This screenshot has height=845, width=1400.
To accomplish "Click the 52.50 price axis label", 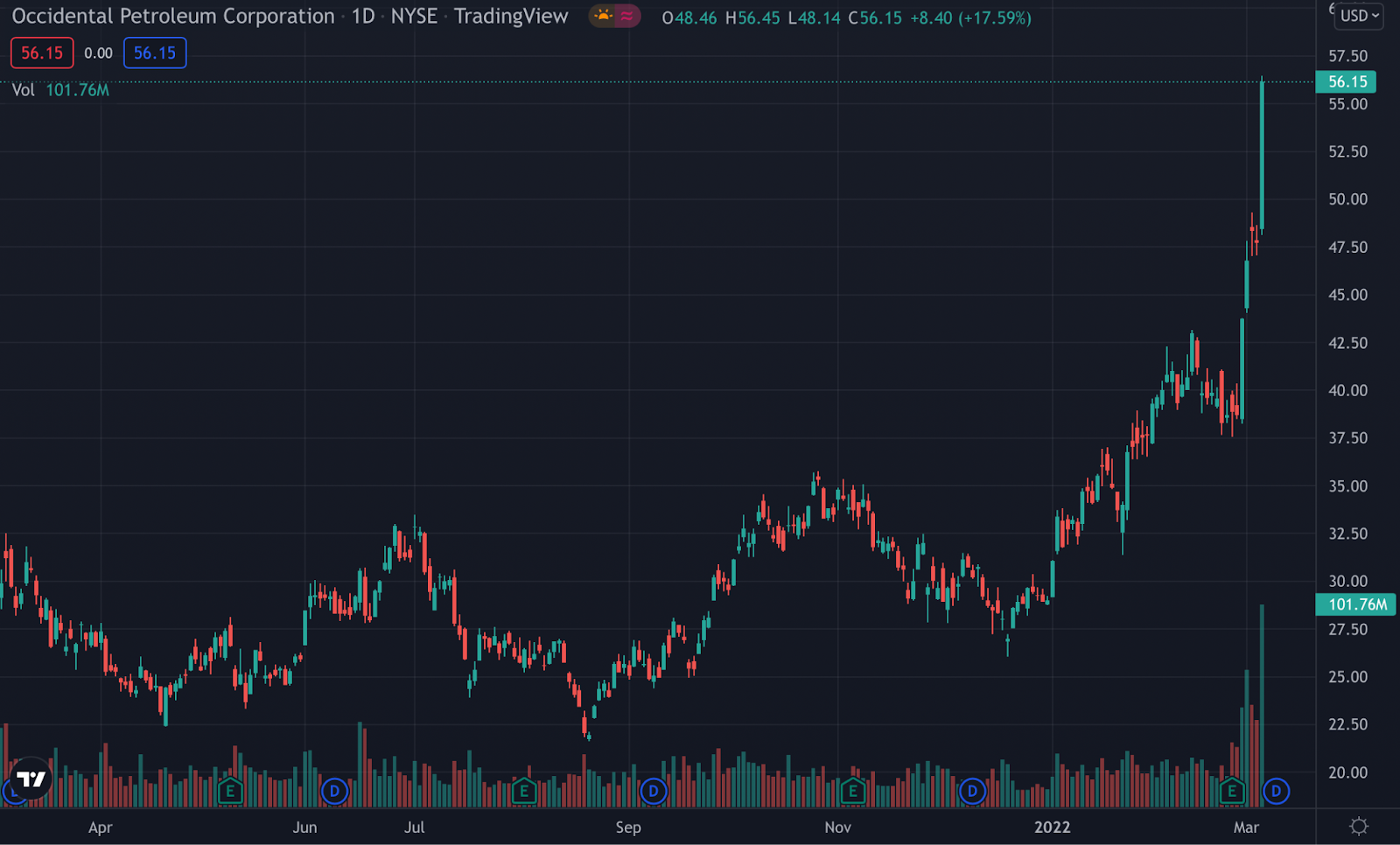I will 1347,151.
